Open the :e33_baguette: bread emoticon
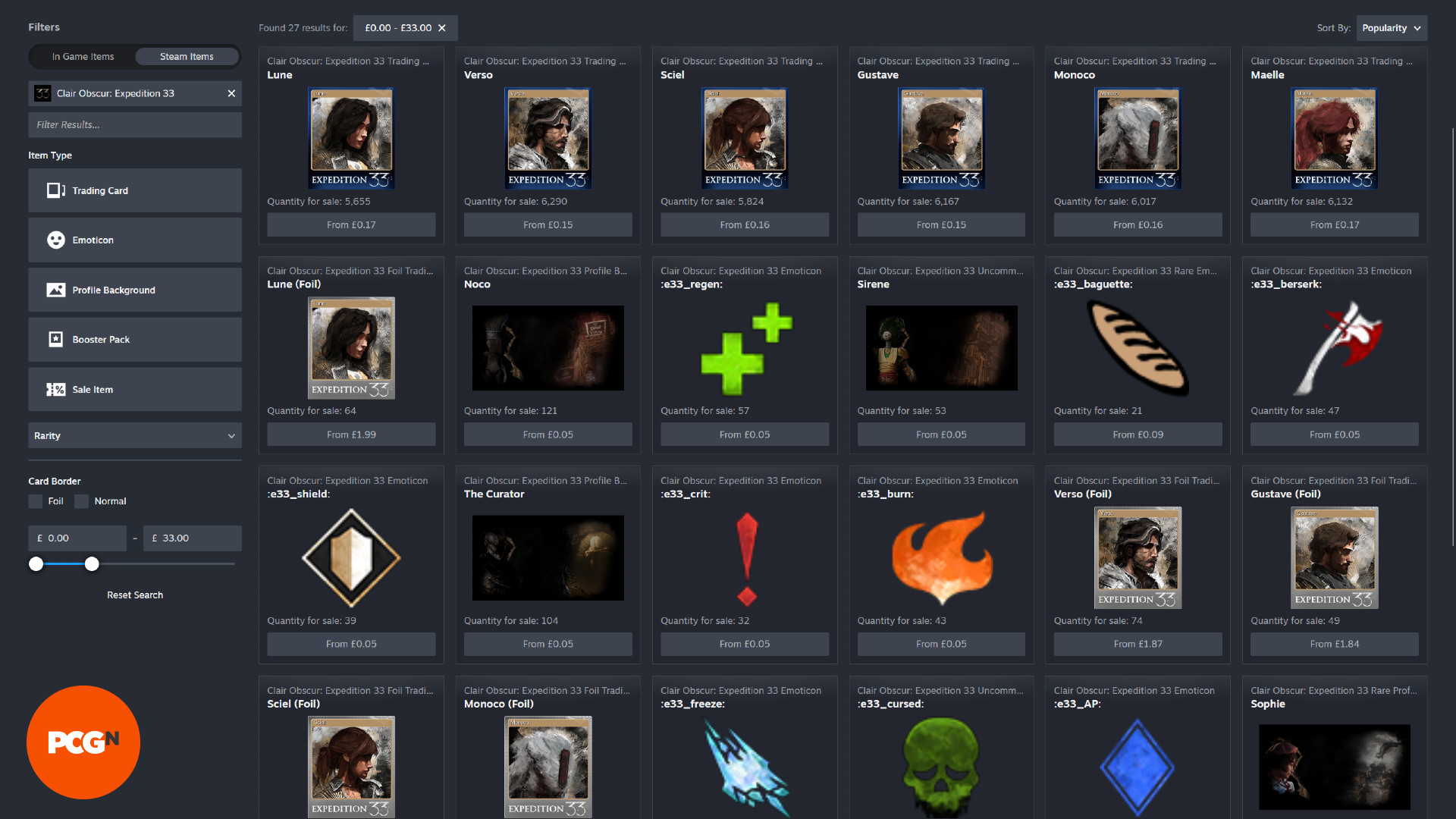Viewport: 1456px width, 819px height. pos(1137,348)
